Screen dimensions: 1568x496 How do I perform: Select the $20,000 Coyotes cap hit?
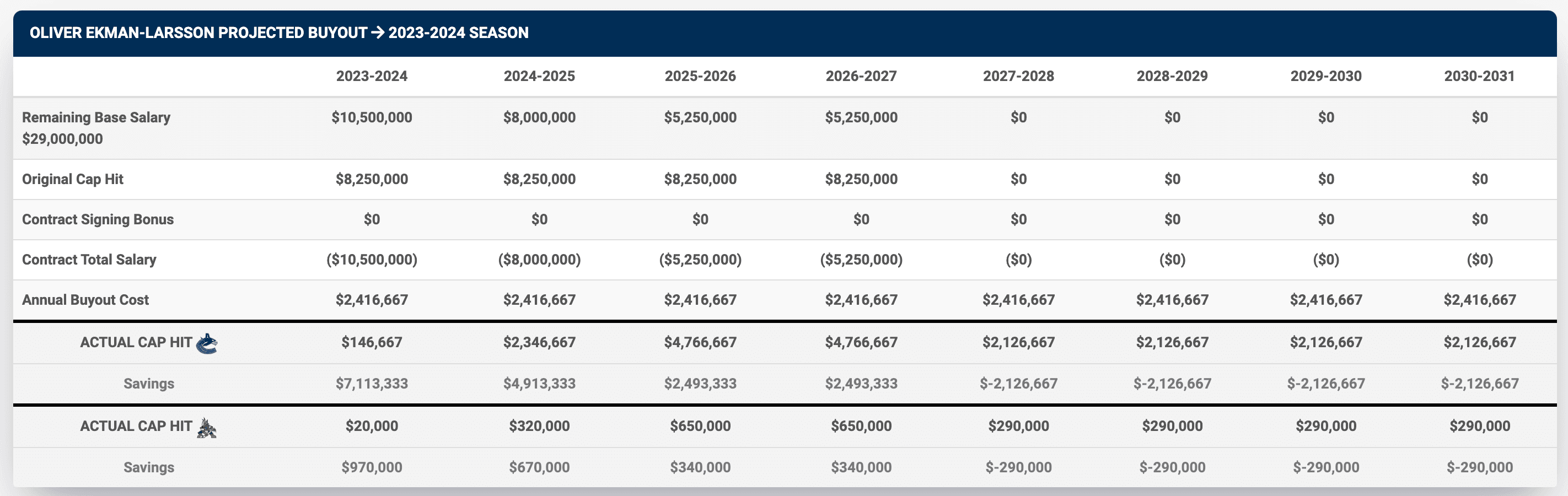(x=371, y=426)
